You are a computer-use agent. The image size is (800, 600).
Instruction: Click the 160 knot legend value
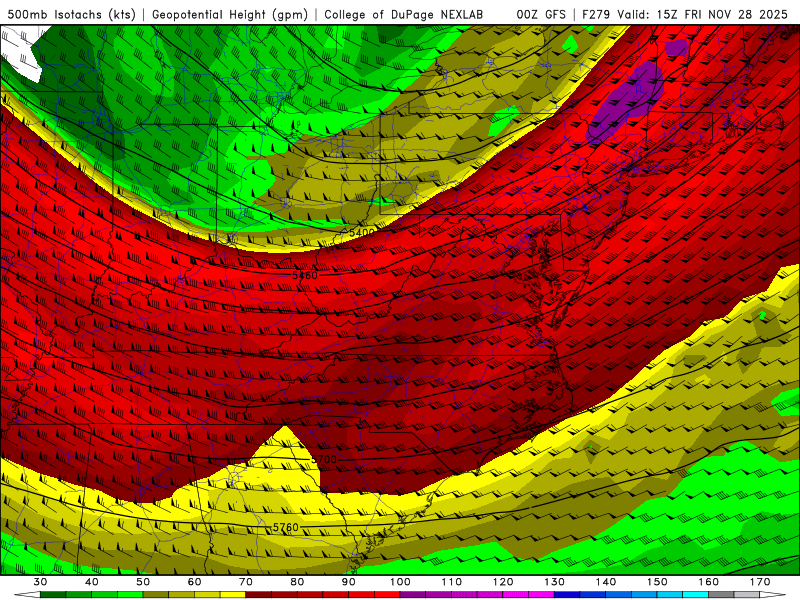pos(709,582)
